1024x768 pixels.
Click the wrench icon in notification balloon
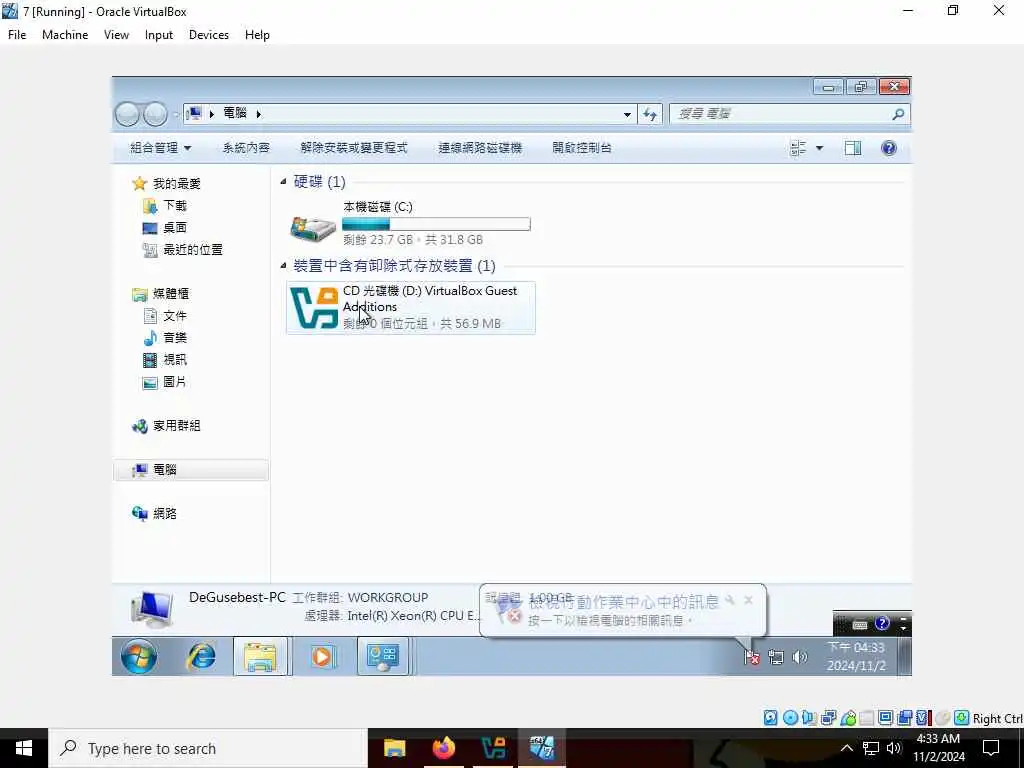[x=730, y=600]
